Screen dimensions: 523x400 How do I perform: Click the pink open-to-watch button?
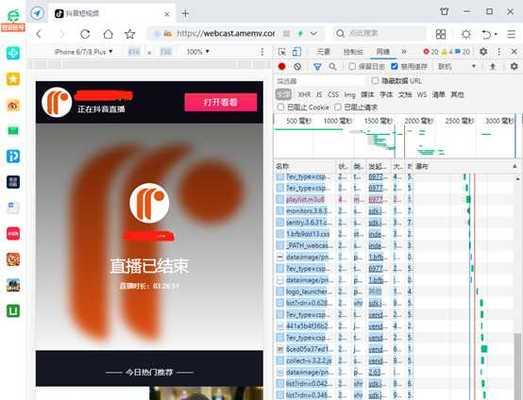click(220, 102)
